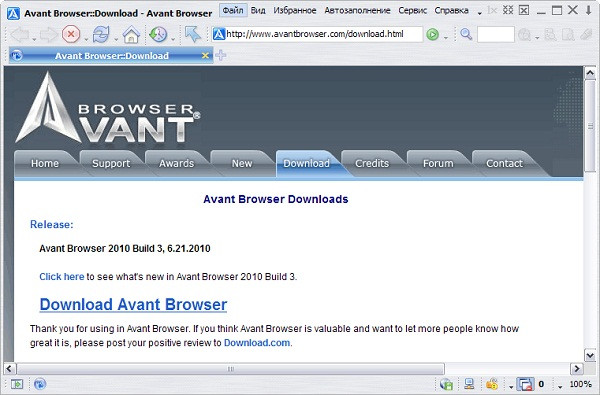The image size is (600, 395).
Task: Toggle the lock security icon in status bar
Action: click(492, 384)
